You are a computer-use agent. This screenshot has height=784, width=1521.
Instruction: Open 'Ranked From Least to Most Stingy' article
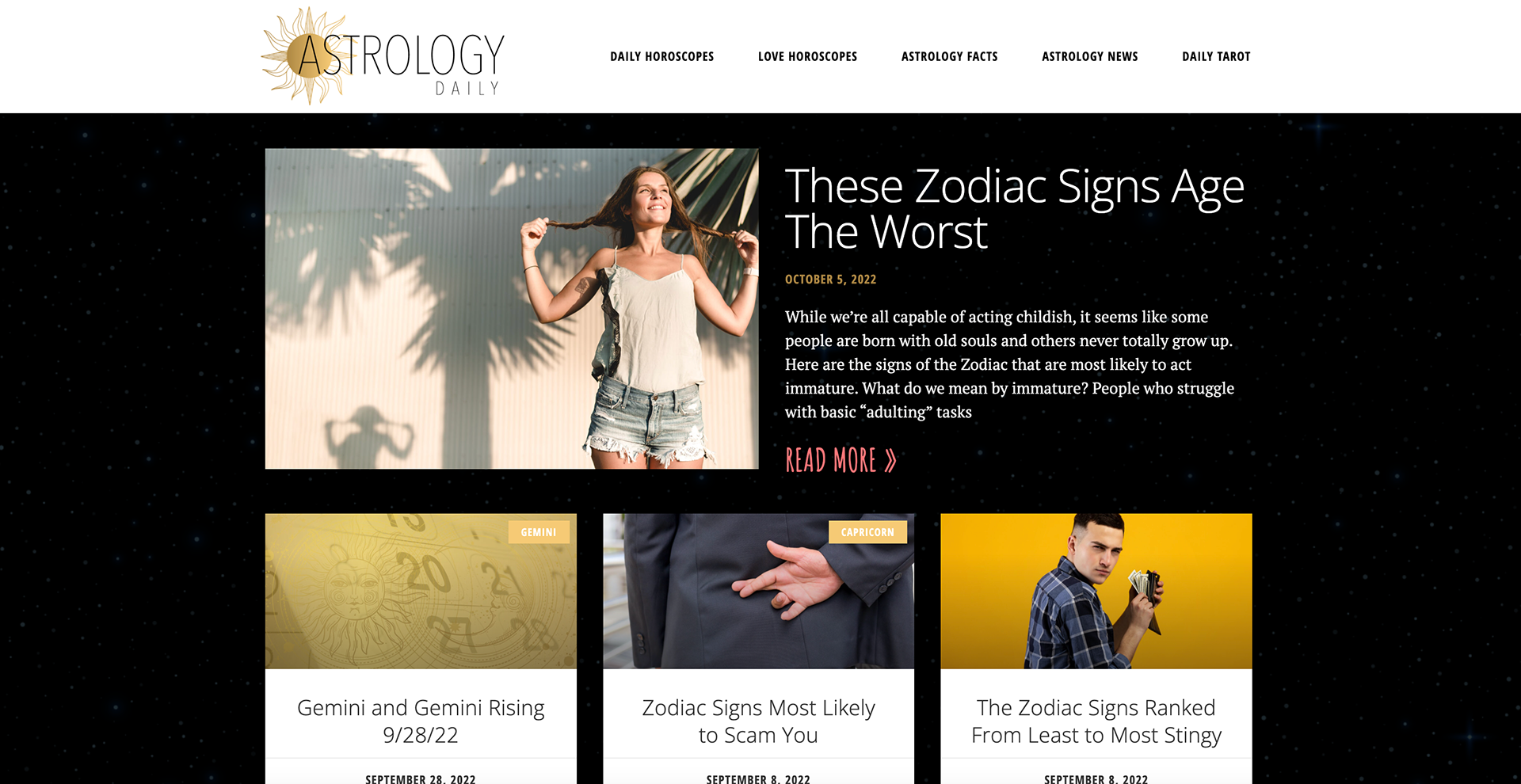coord(1096,721)
